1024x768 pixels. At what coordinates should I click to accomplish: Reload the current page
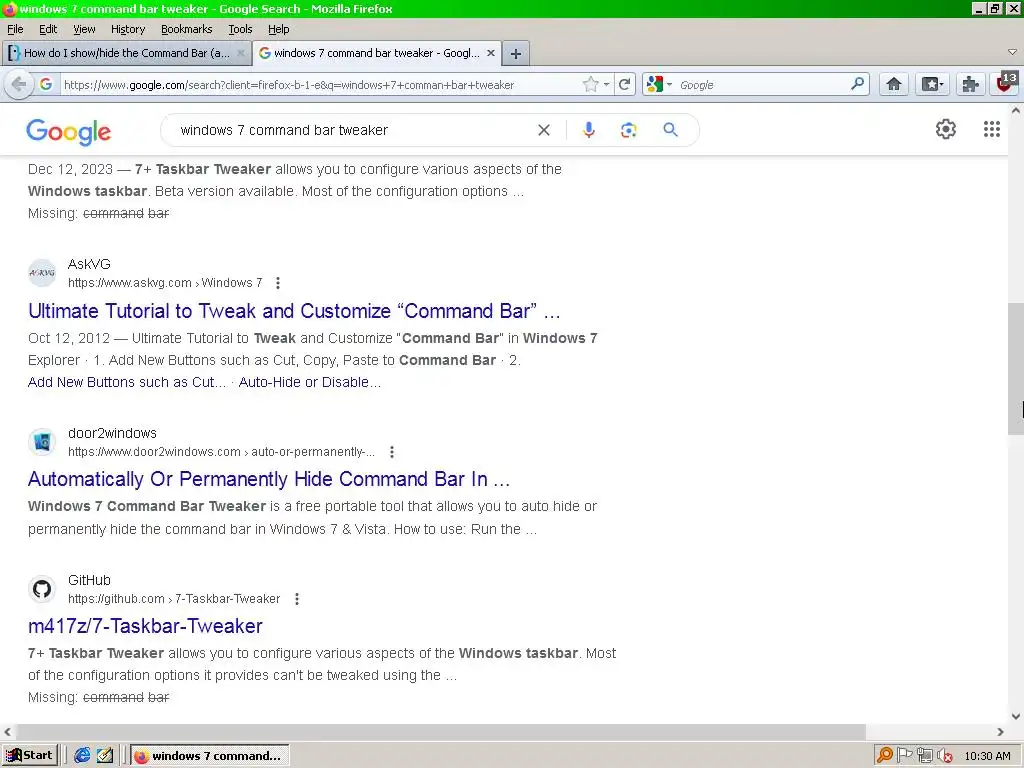coord(624,84)
